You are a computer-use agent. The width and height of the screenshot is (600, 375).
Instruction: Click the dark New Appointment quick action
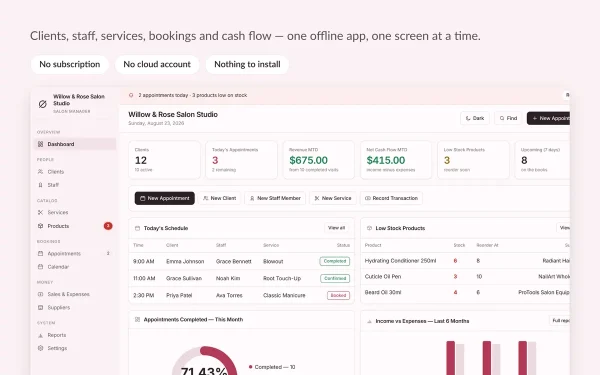click(x=165, y=198)
